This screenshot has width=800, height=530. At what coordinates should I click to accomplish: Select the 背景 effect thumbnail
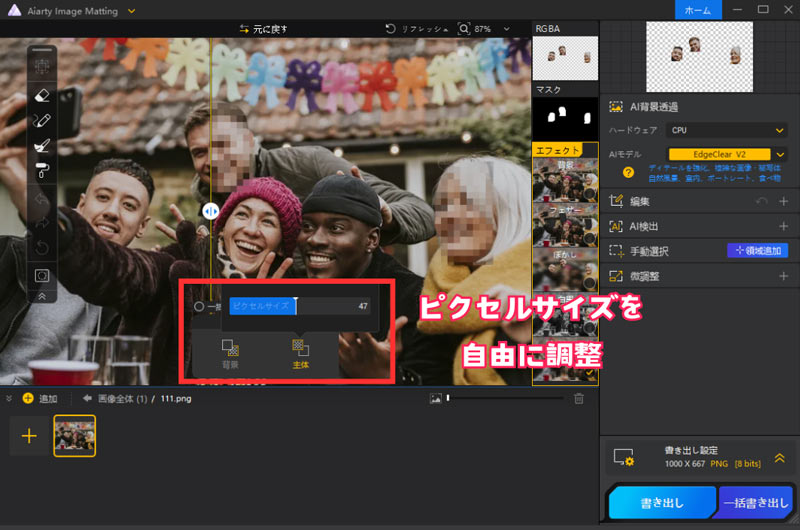(565, 180)
